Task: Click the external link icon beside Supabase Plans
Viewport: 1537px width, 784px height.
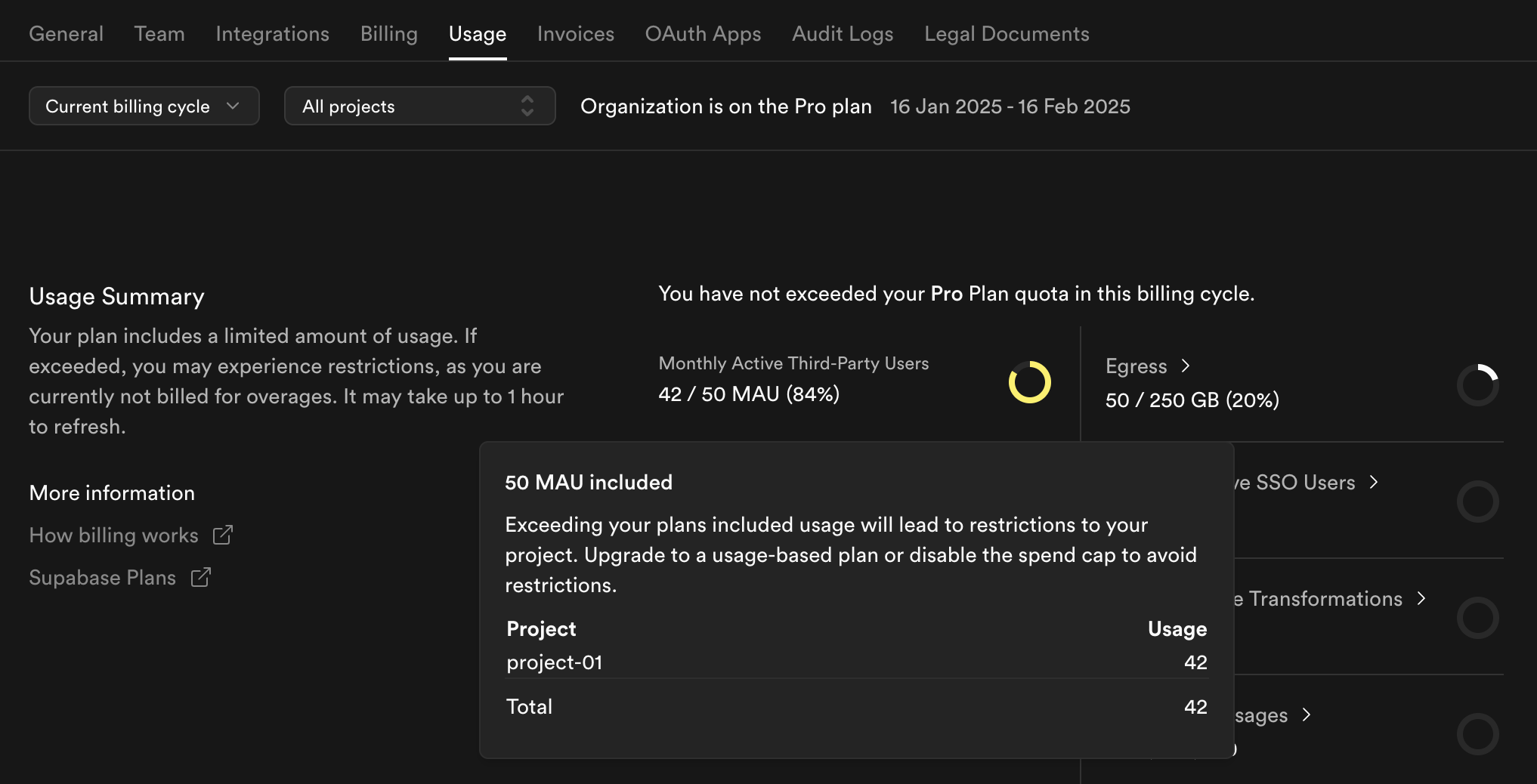Action: pos(201,577)
